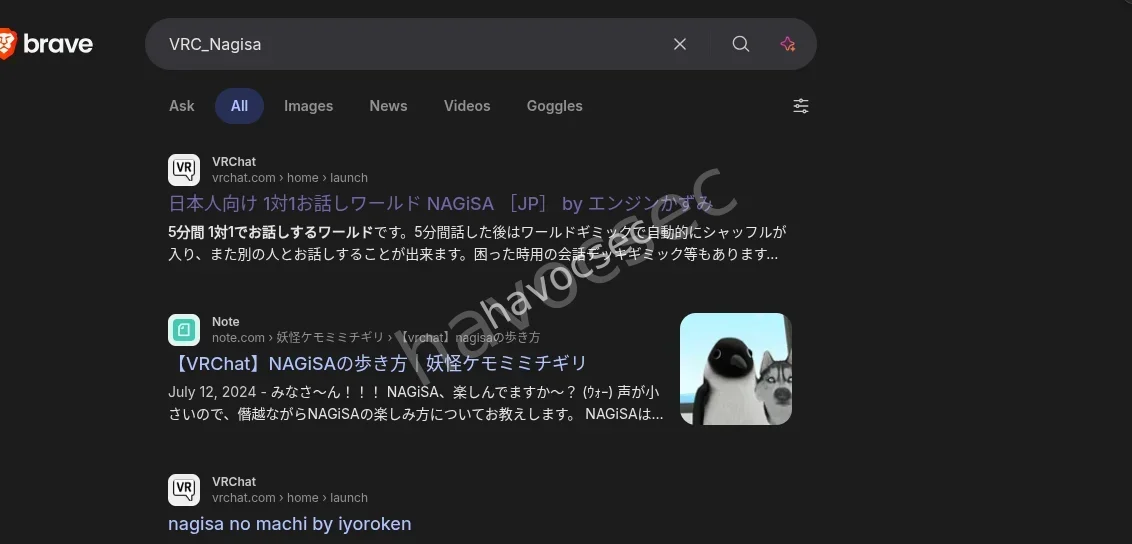
Task: Click the Note site favicon icon
Action: tap(184, 330)
